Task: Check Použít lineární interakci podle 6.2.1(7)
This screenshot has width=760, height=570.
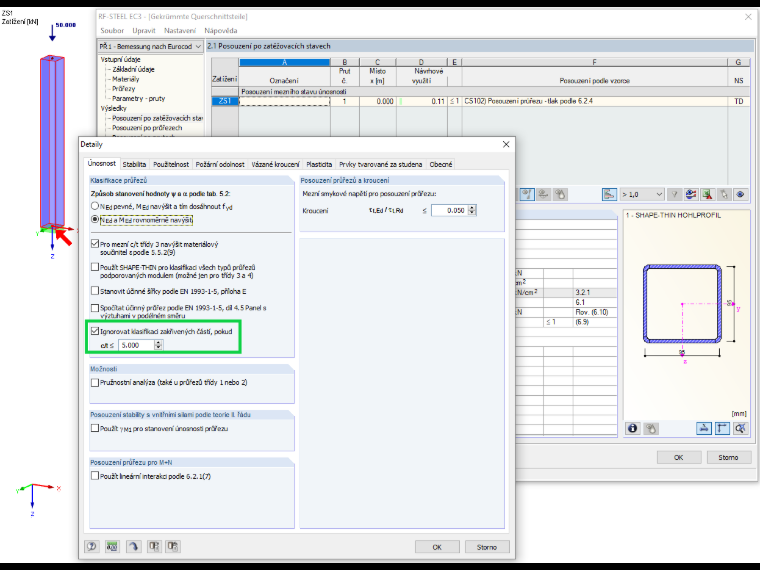Action: pyautogui.click(x=95, y=476)
